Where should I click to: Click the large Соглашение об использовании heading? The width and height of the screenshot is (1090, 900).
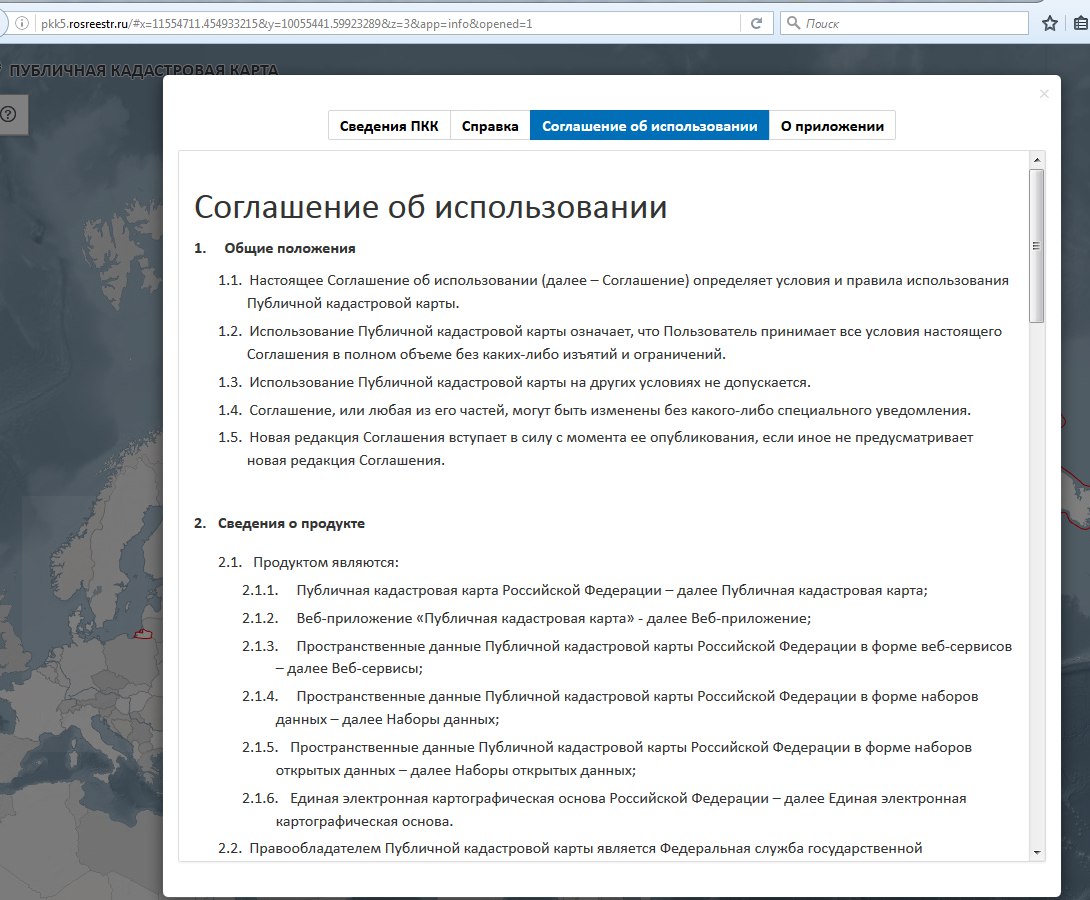pos(430,207)
